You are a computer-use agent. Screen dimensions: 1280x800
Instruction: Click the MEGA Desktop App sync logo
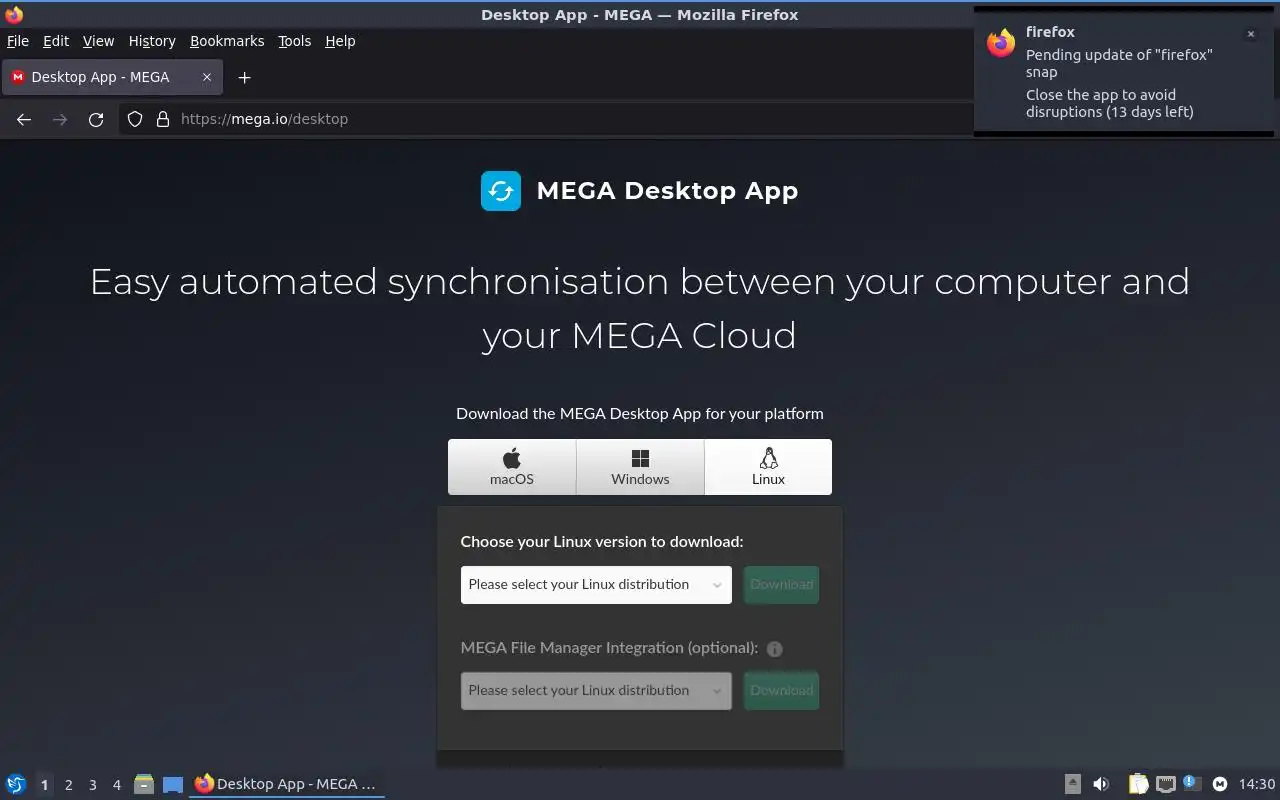pos(501,191)
